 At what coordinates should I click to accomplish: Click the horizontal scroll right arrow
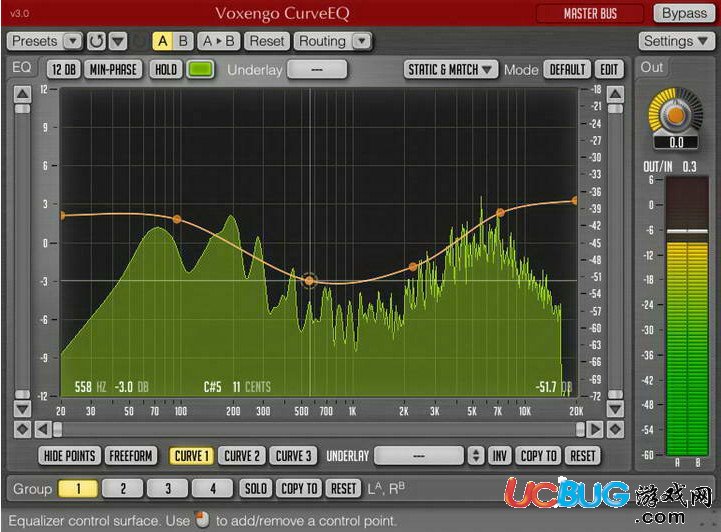pyautogui.click(x=595, y=429)
